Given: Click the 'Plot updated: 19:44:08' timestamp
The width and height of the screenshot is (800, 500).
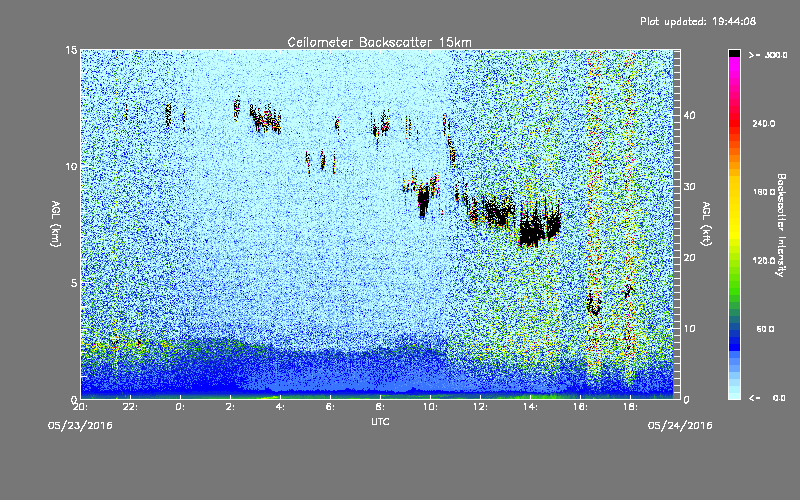Looking at the screenshot, I should pyautogui.click(x=698, y=21).
